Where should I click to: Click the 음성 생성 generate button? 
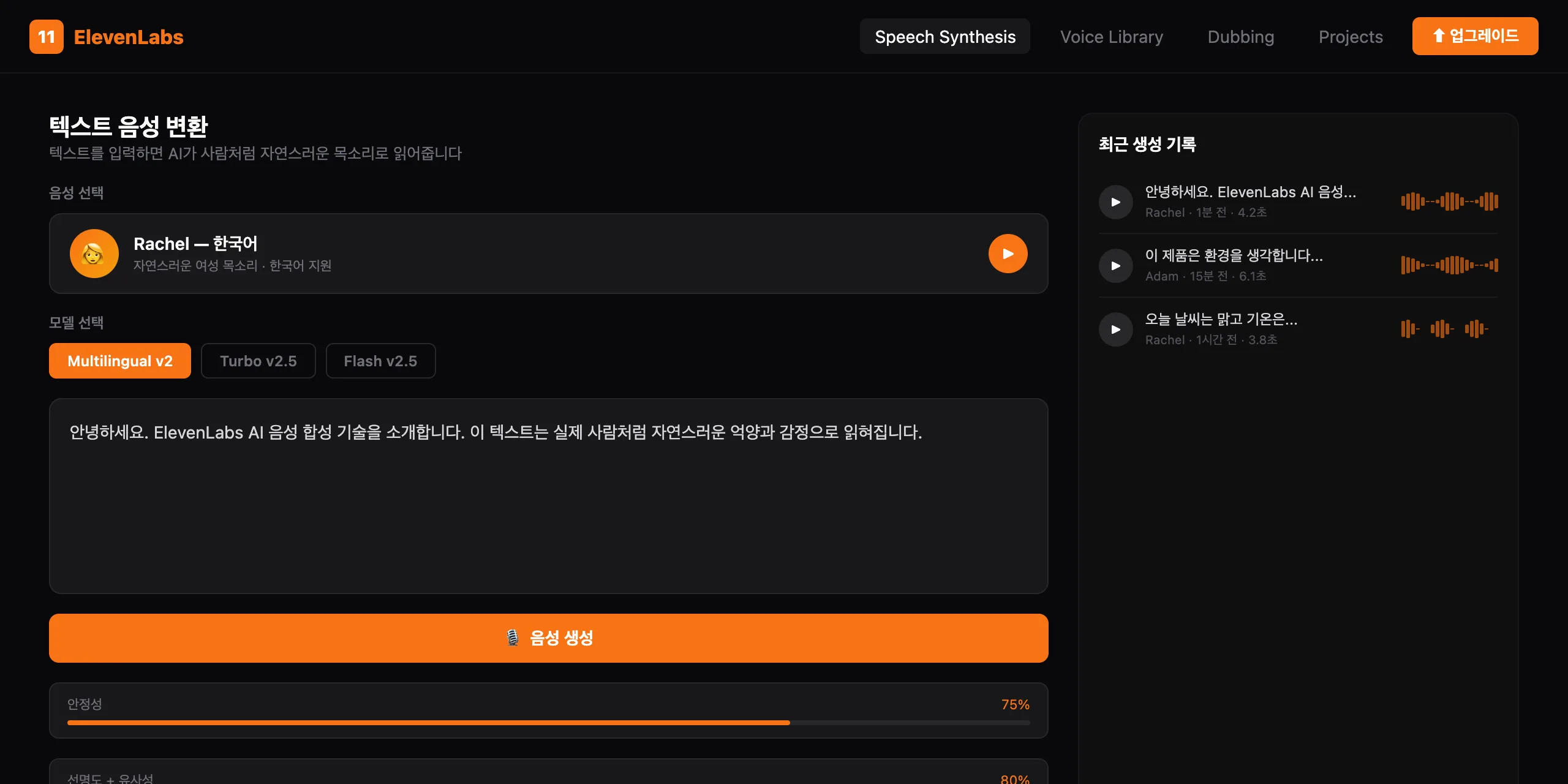549,638
